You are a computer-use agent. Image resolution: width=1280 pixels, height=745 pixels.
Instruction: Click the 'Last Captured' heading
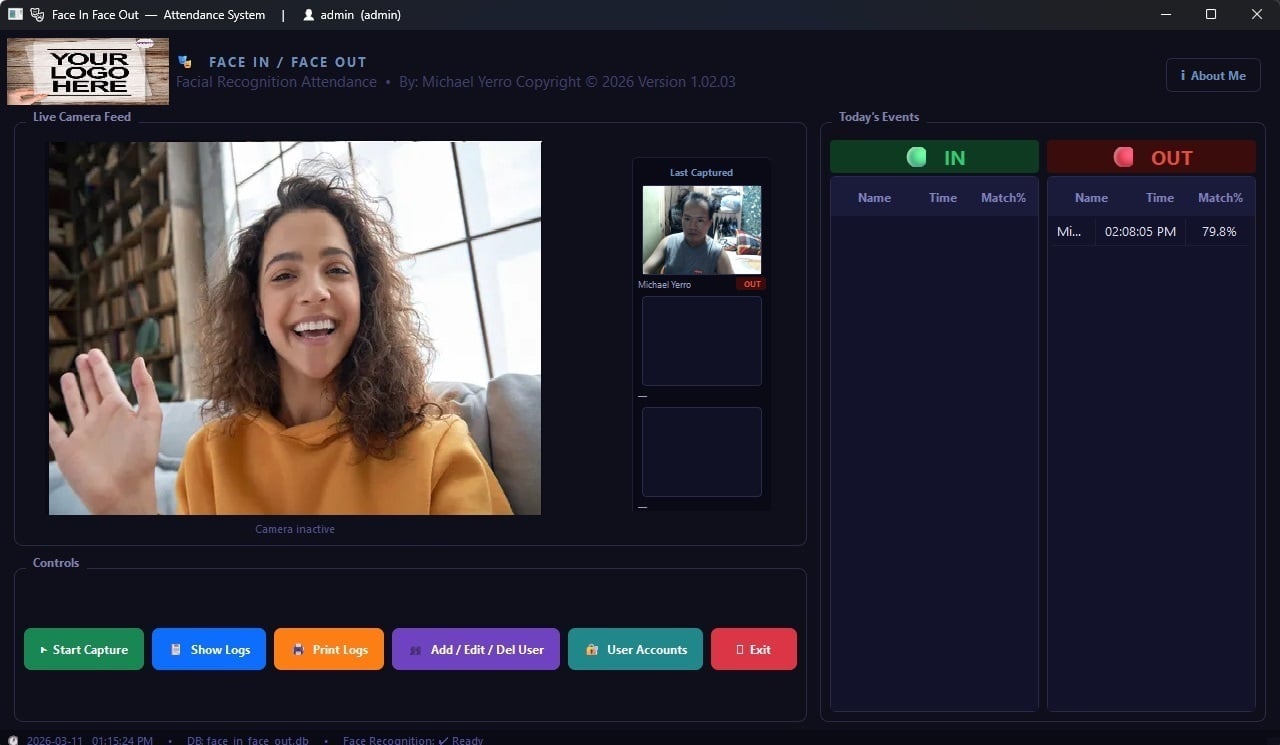tap(701, 173)
